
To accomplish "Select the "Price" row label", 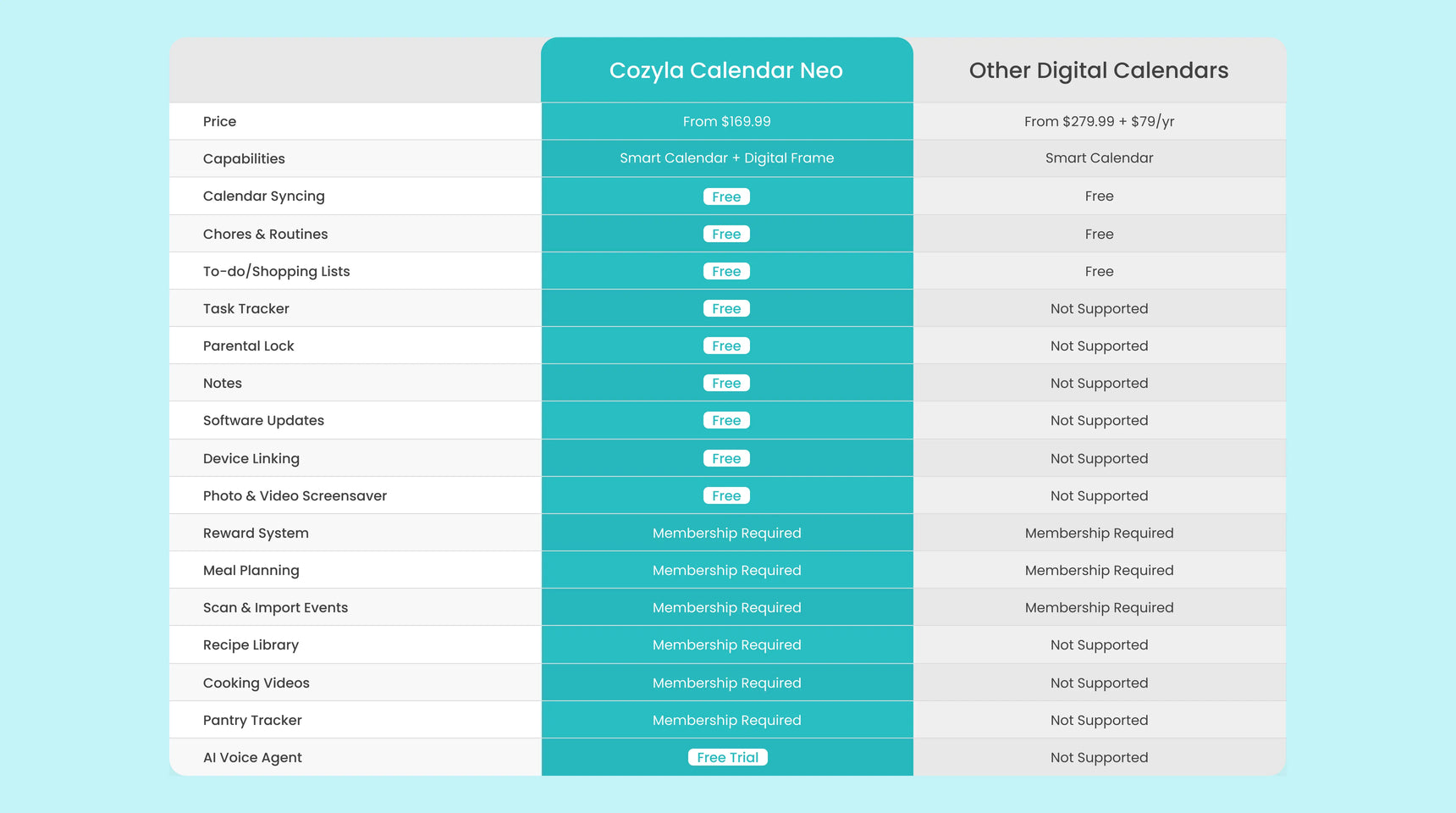I will [219, 121].
